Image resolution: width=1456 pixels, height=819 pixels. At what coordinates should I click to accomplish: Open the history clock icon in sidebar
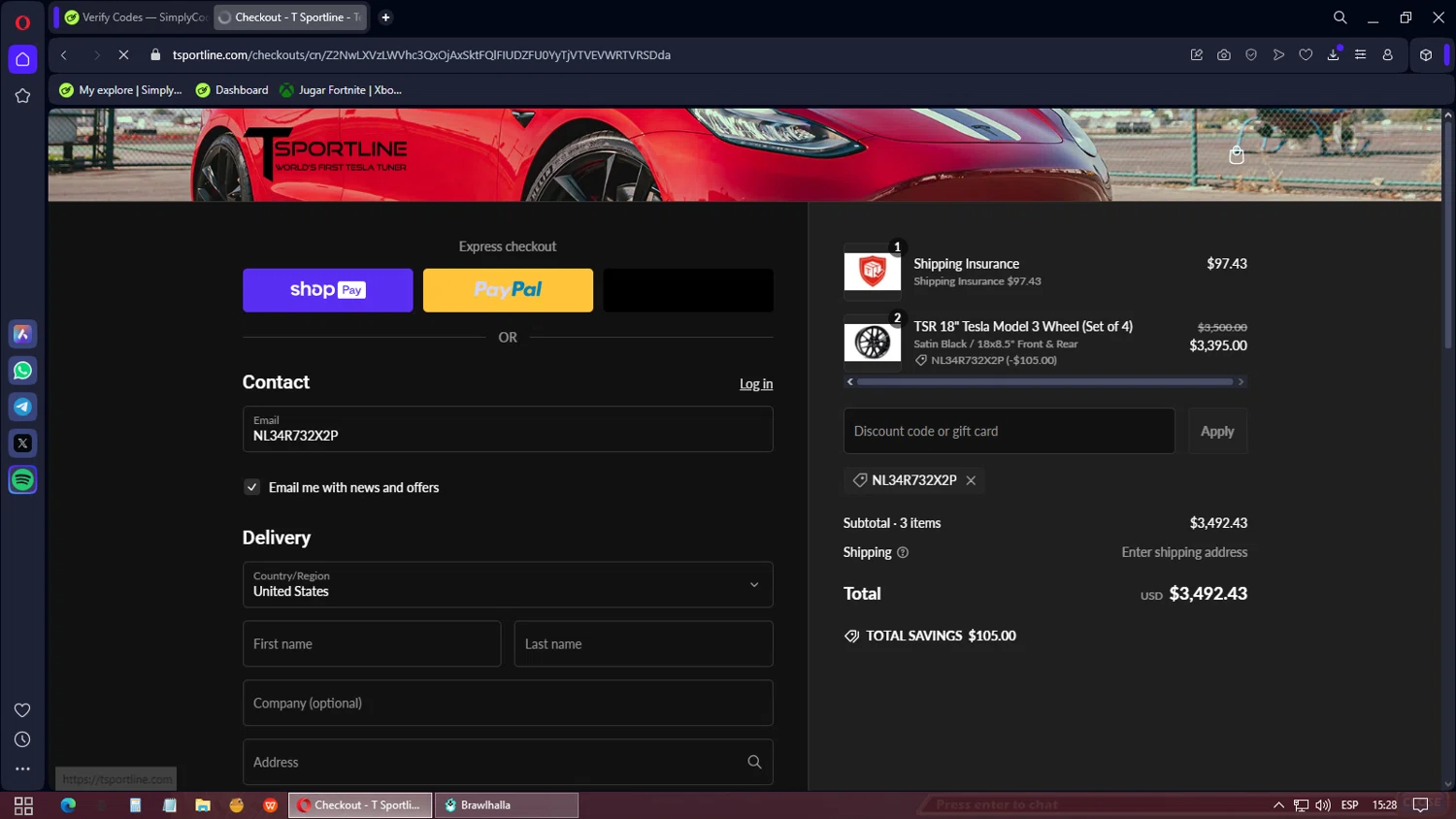(22, 739)
